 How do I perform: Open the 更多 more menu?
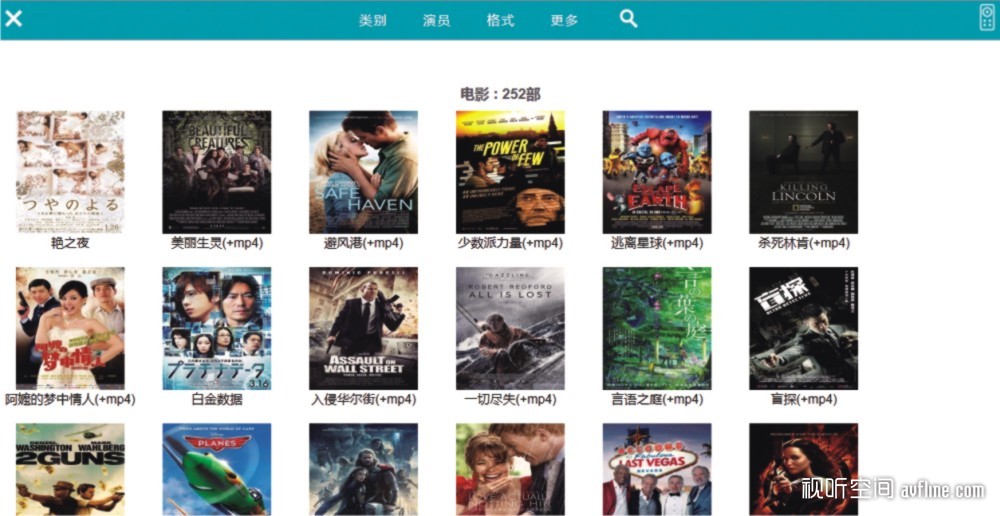coord(564,20)
